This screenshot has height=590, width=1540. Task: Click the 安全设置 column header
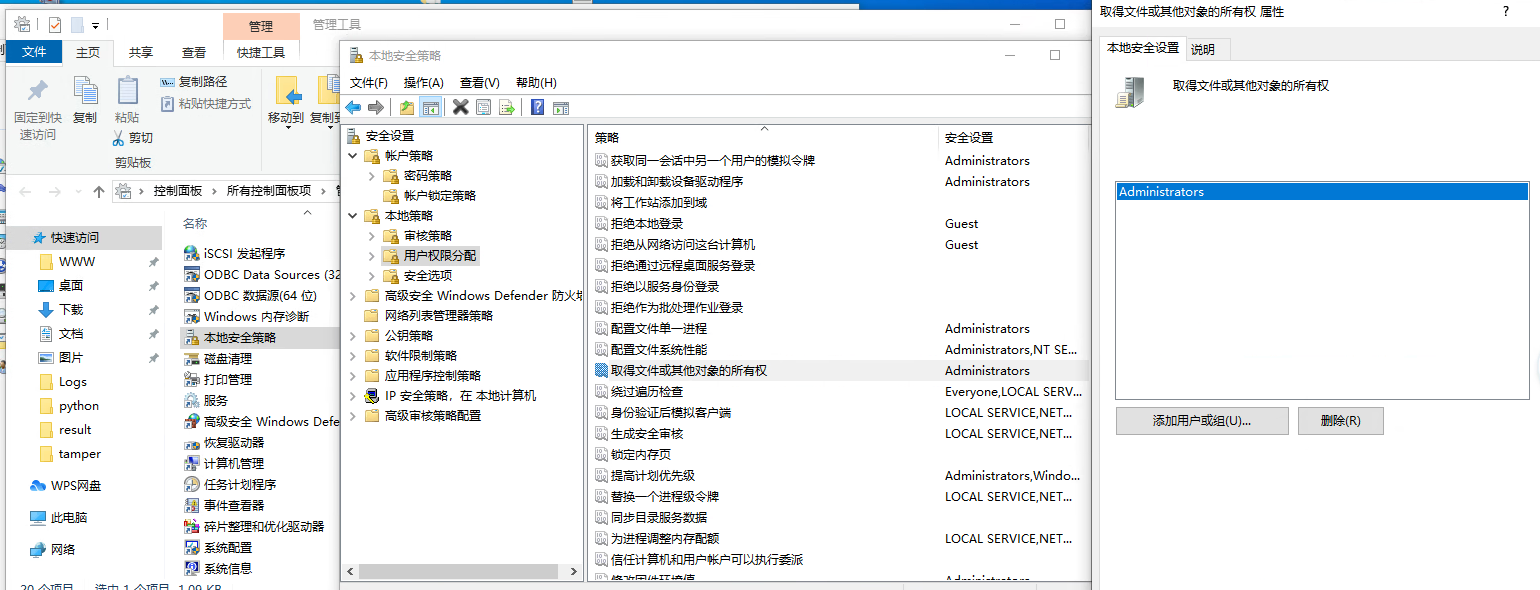pyautogui.click(x=1014, y=138)
